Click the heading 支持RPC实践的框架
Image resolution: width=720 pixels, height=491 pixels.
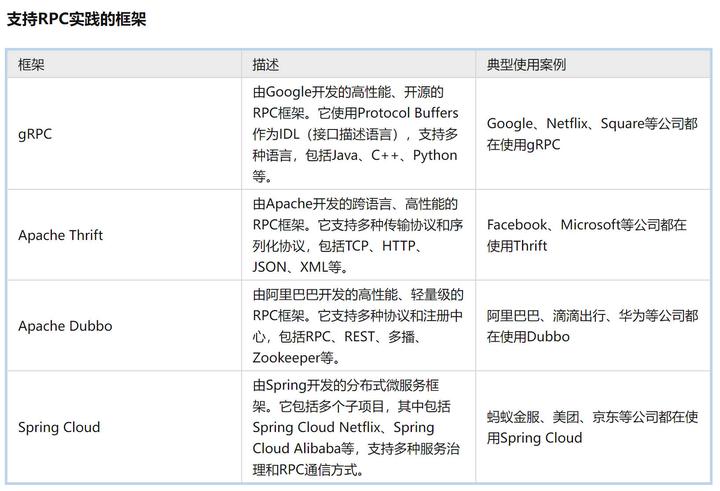click(76, 19)
